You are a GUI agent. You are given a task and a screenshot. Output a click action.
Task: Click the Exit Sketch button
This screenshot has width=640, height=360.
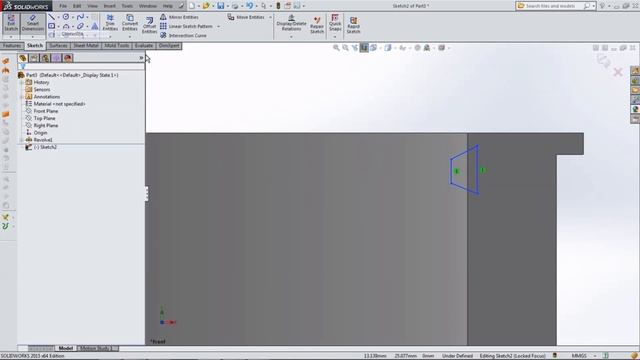pyautogui.click(x=11, y=23)
